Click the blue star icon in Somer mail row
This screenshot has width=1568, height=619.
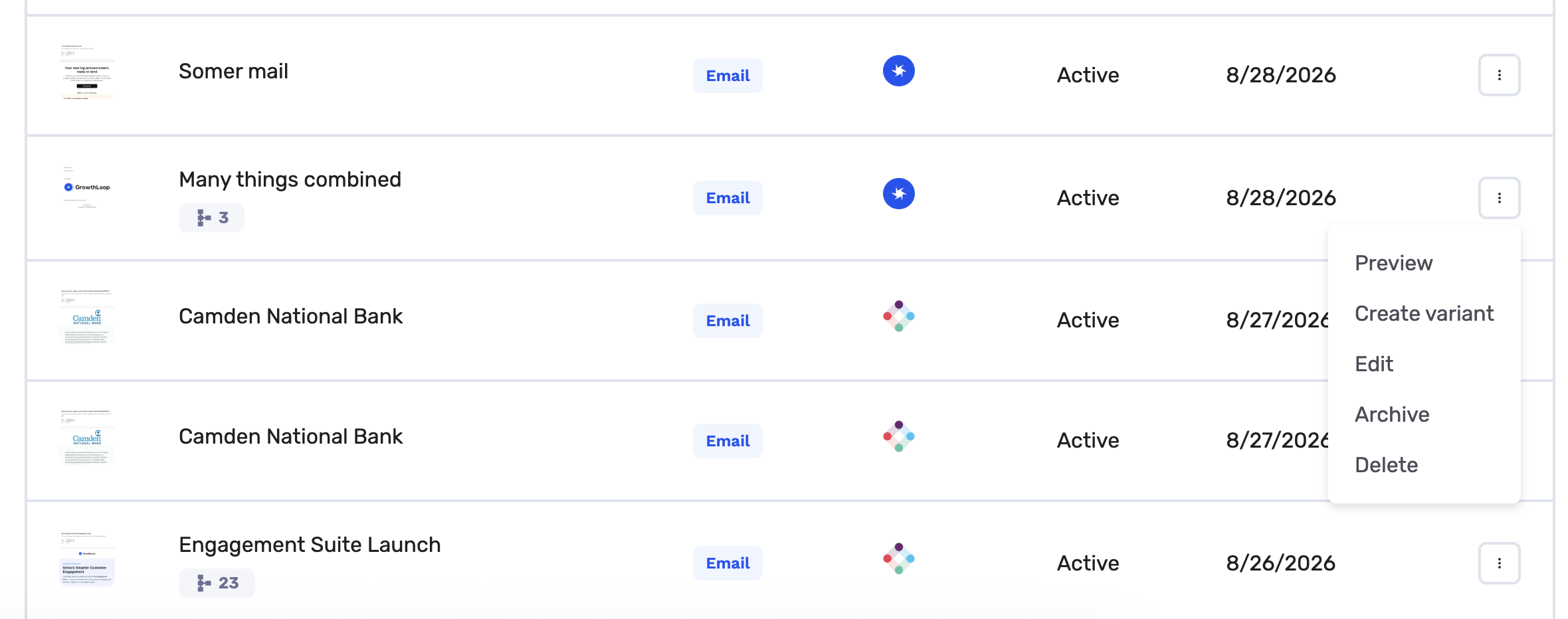898,70
